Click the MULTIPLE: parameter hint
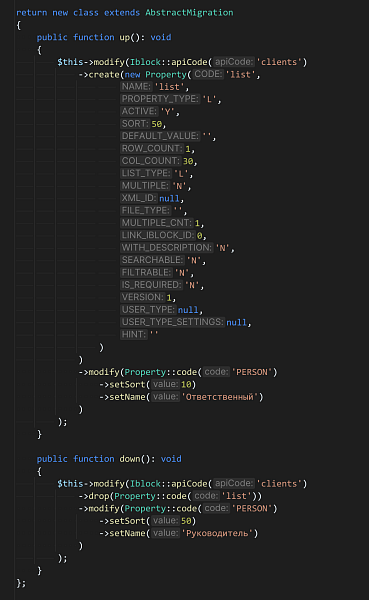This screenshot has height=600, width=369. [145, 186]
